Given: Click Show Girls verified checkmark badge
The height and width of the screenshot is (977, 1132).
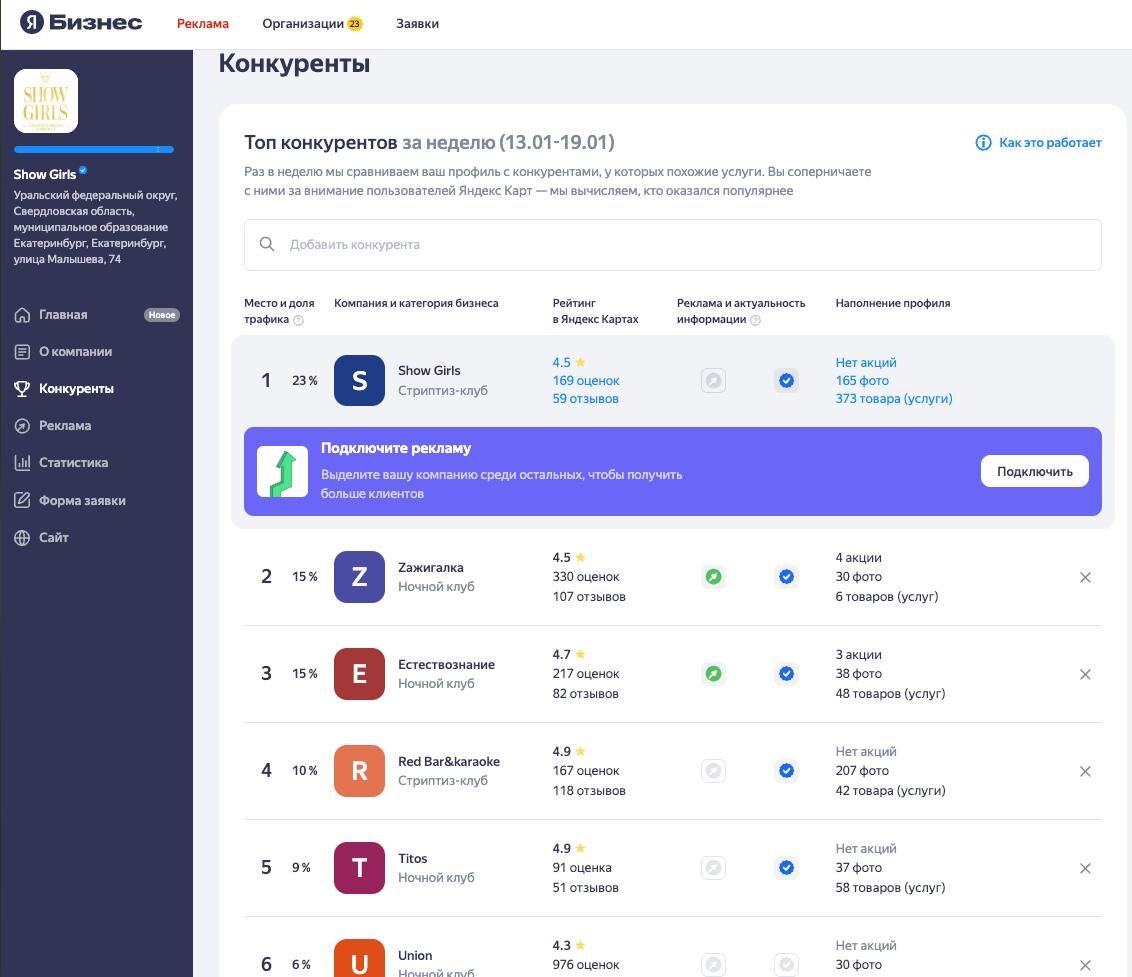Looking at the screenshot, I should (786, 380).
